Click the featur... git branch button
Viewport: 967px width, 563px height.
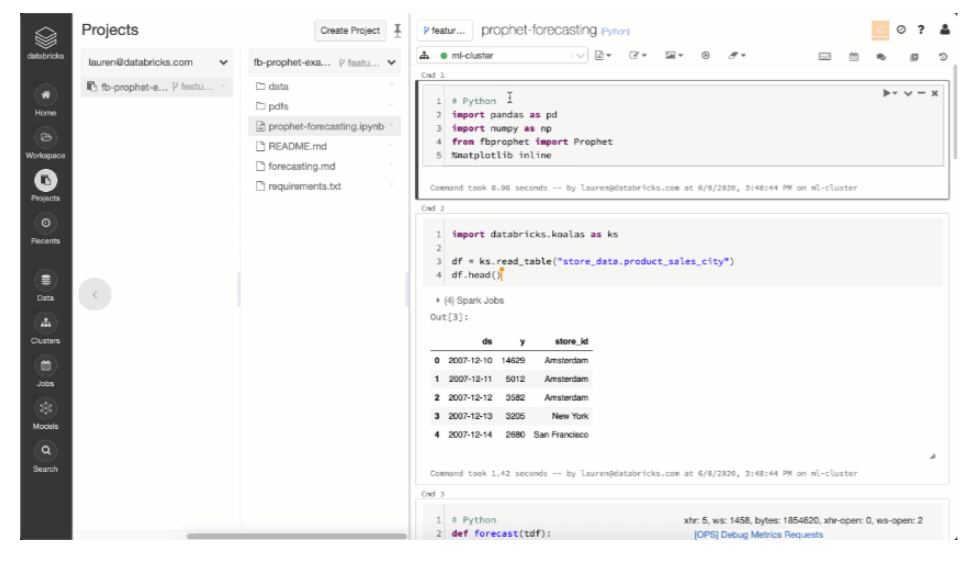(445, 30)
